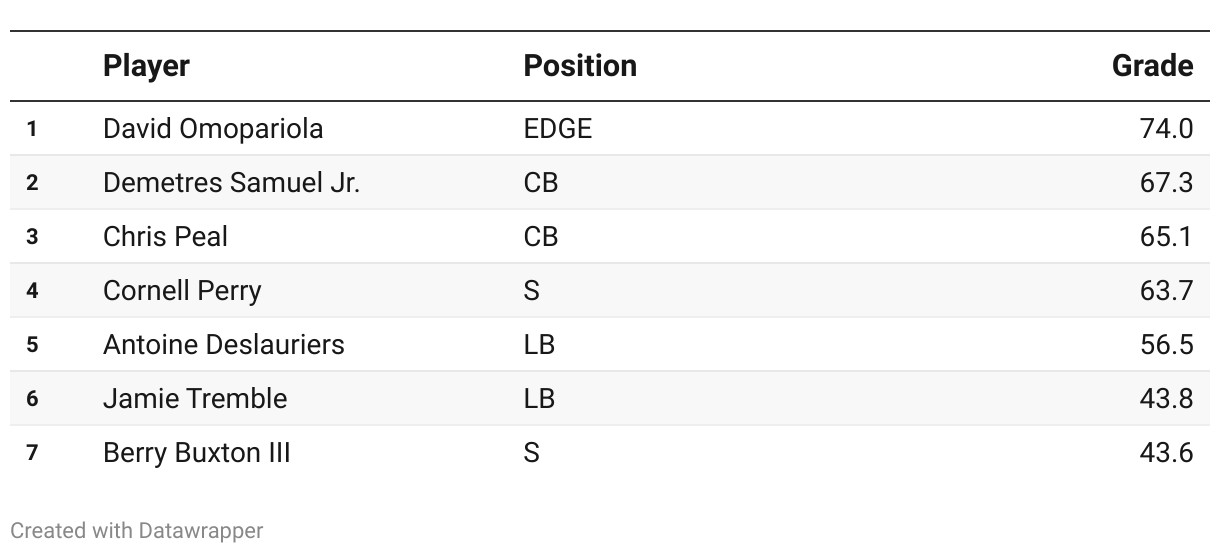
Task: Click grade value 43.6
Action: pyautogui.click(x=1166, y=453)
